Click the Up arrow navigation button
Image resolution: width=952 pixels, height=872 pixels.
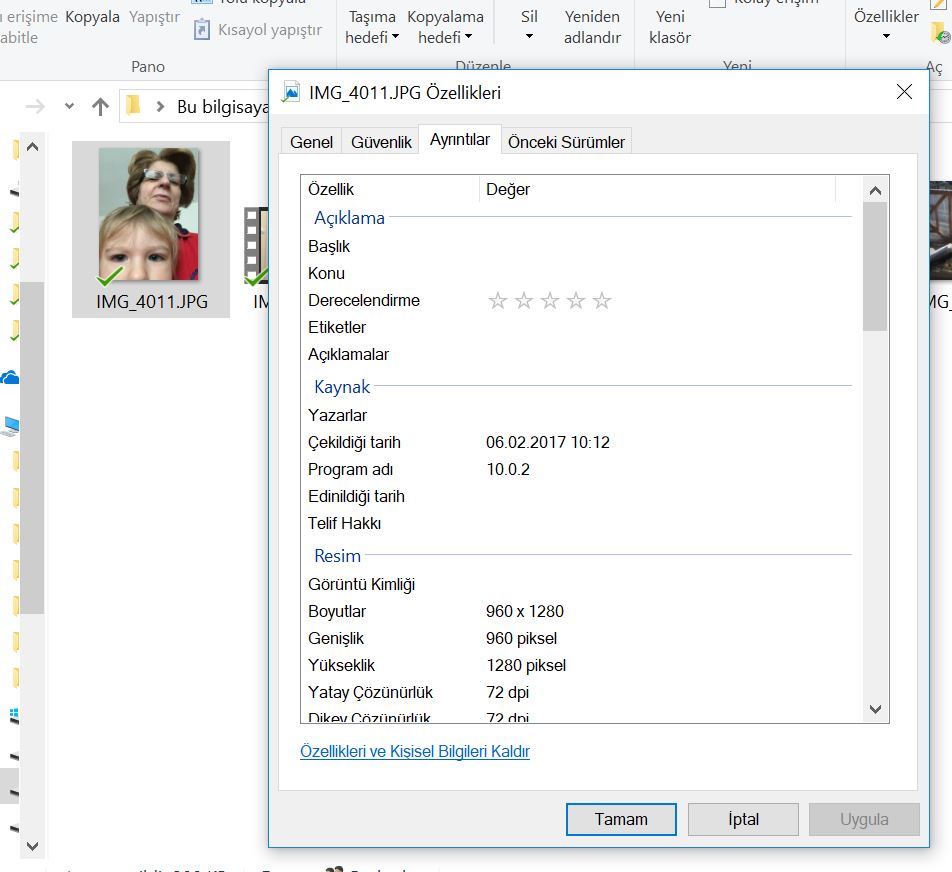100,107
